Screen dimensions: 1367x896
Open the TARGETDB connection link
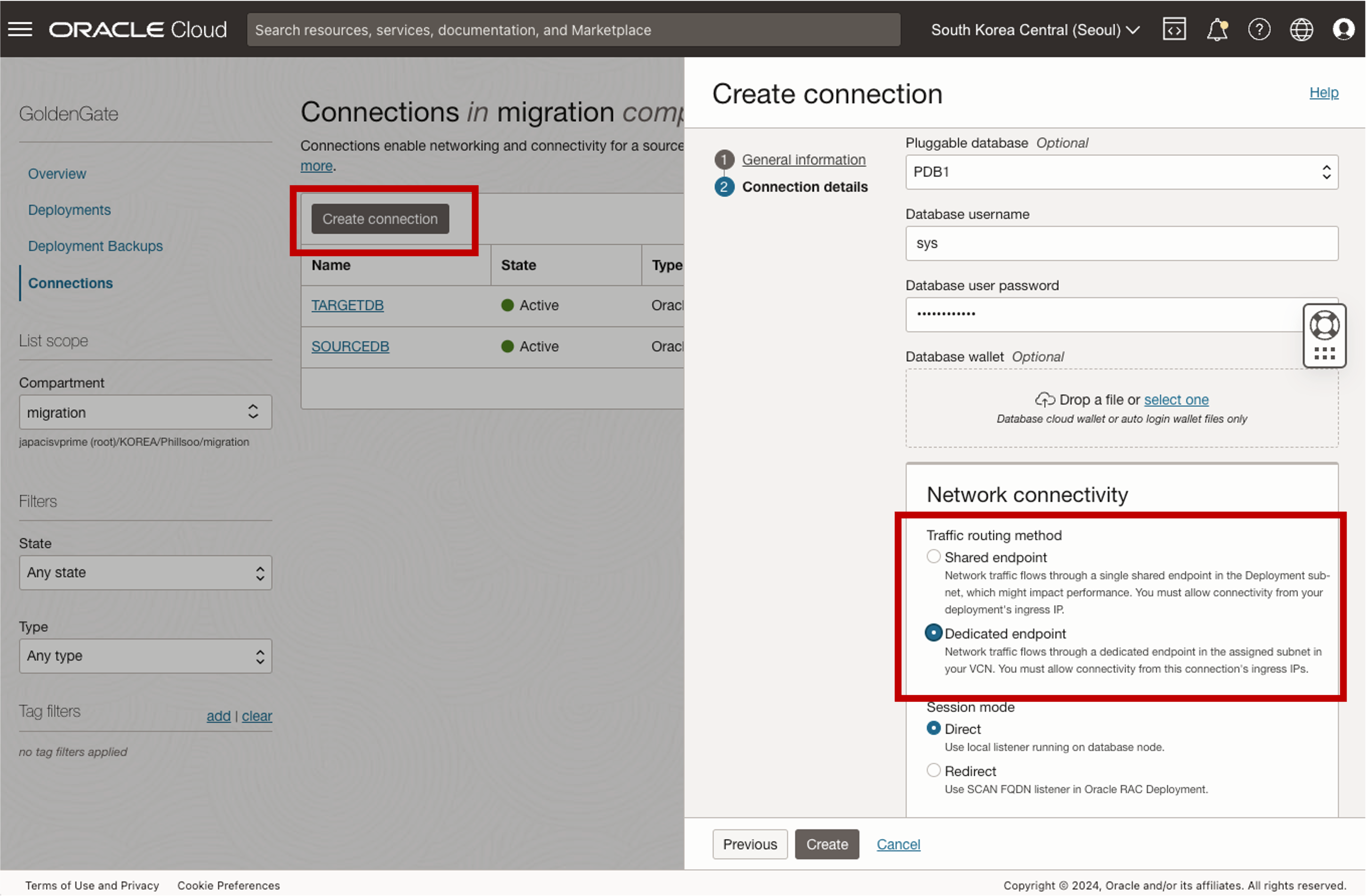click(x=347, y=305)
